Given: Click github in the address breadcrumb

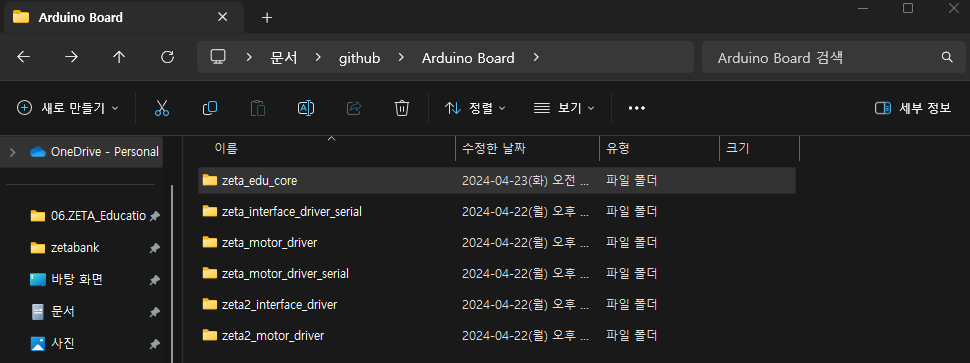Looking at the screenshot, I should 359,58.
